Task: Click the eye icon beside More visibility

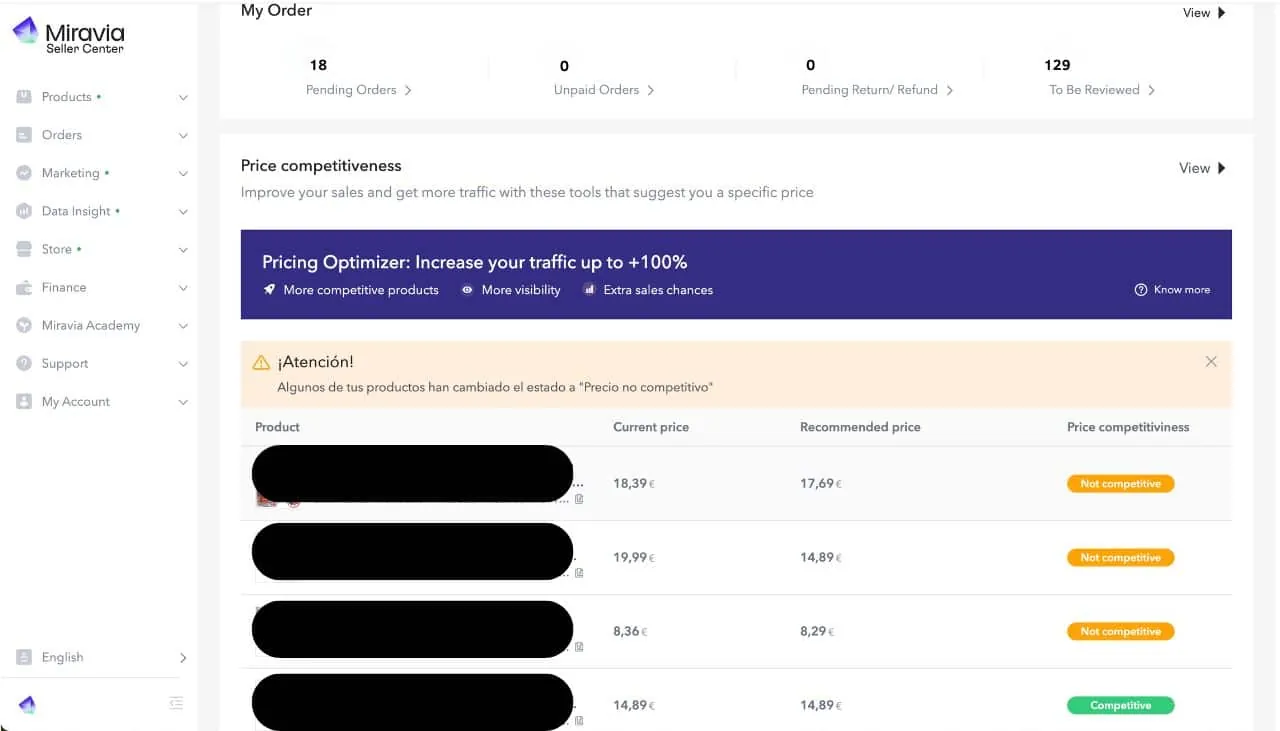Action: pos(467,290)
